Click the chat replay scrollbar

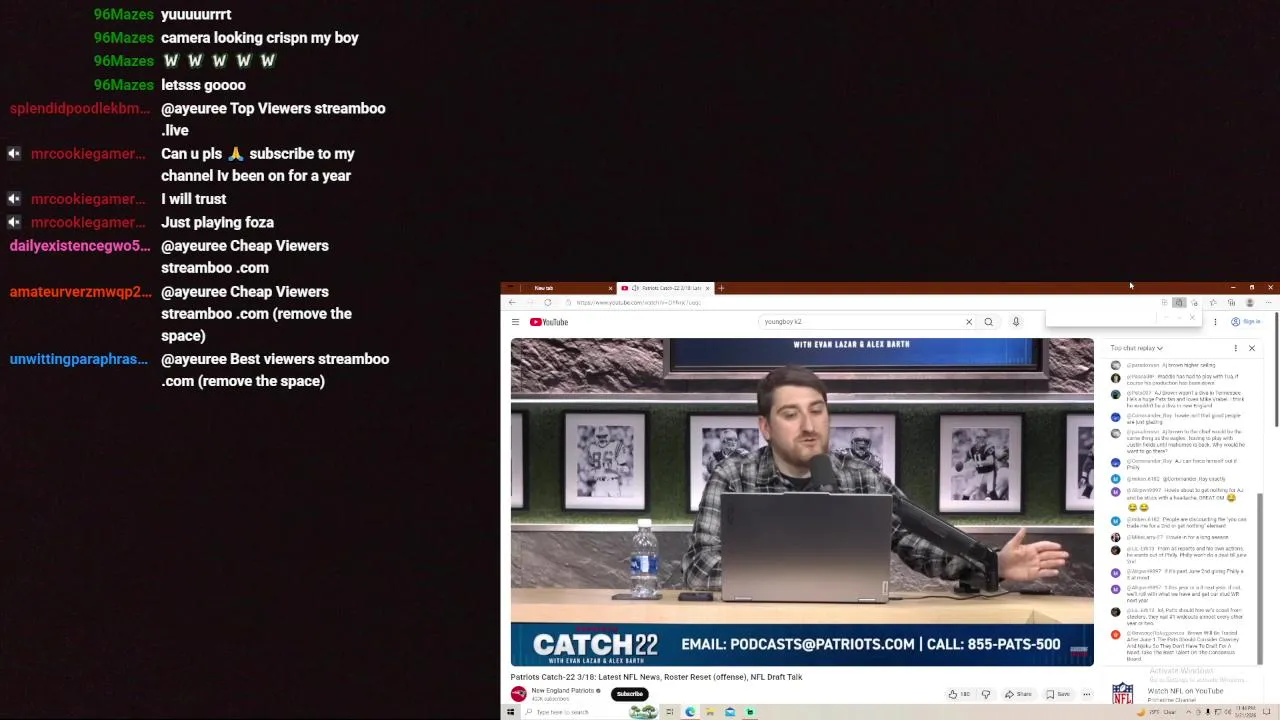tap(1259, 578)
